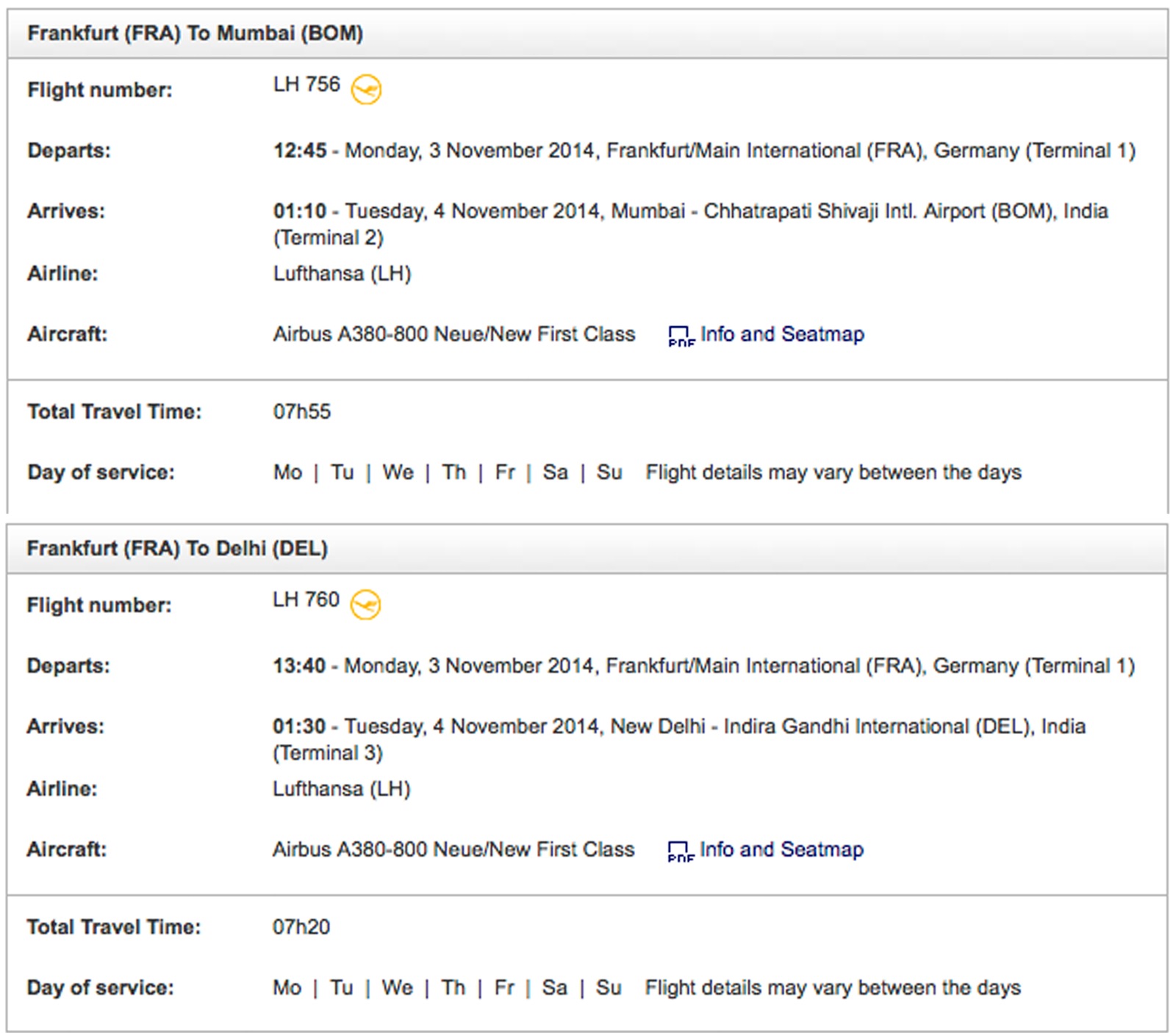Click the 12:45 departure time
This screenshot has height=1033, width=1176.
[x=300, y=151]
